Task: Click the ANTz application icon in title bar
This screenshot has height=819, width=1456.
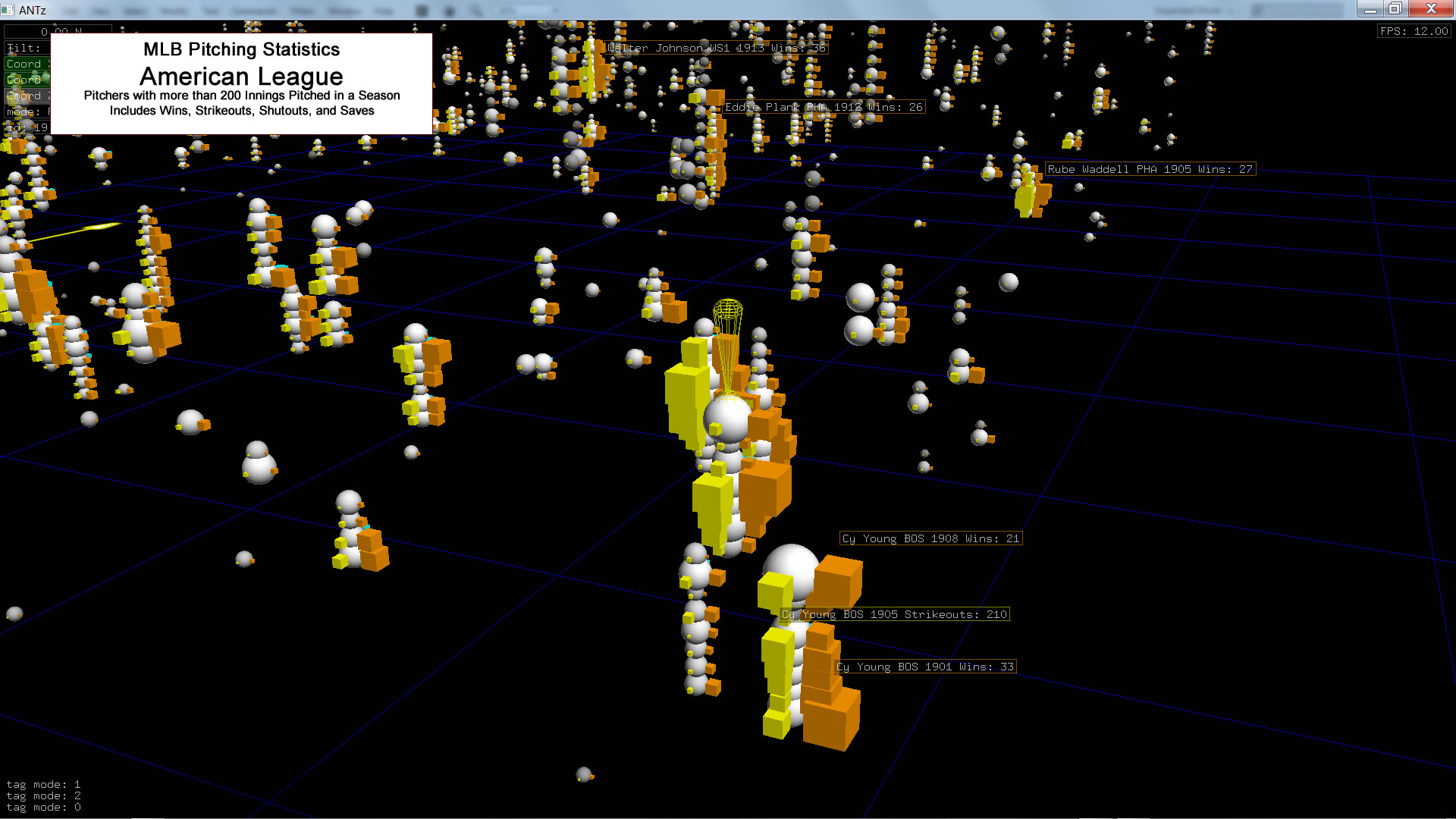Action: pyautogui.click(x=8, y=10)
